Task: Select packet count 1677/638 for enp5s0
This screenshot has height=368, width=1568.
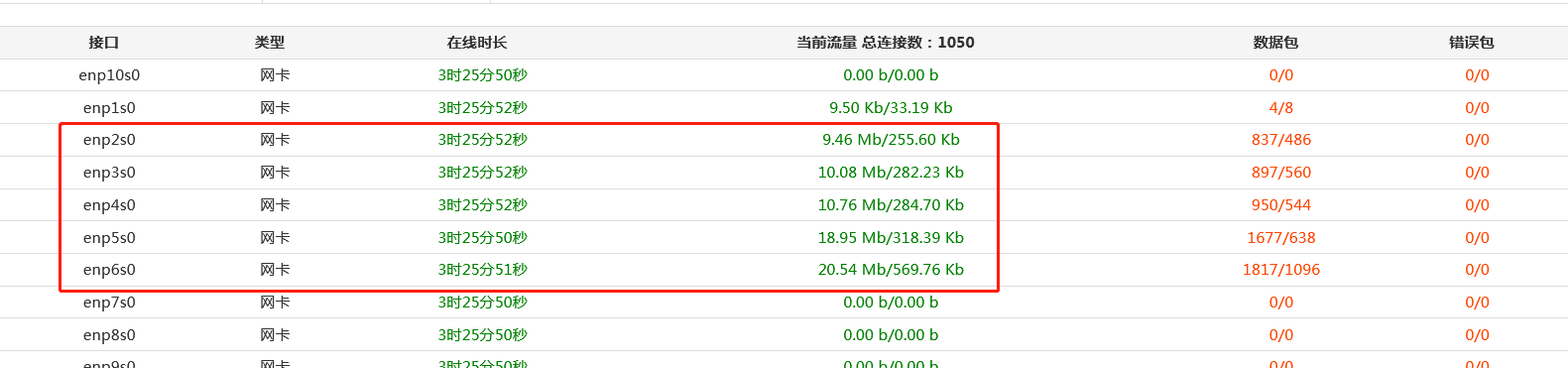Action: coord(1281,238)
